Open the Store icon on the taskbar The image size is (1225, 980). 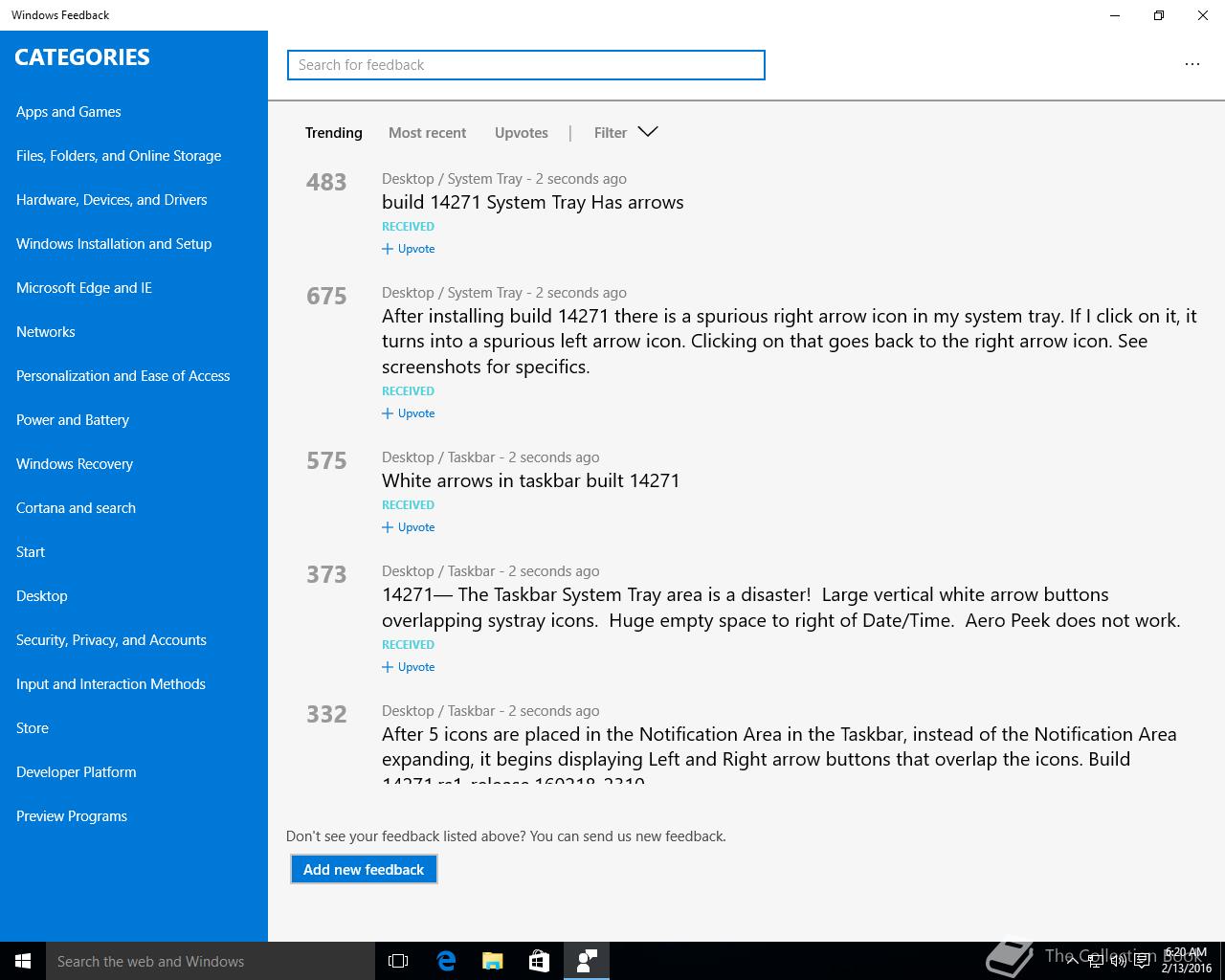540,961
